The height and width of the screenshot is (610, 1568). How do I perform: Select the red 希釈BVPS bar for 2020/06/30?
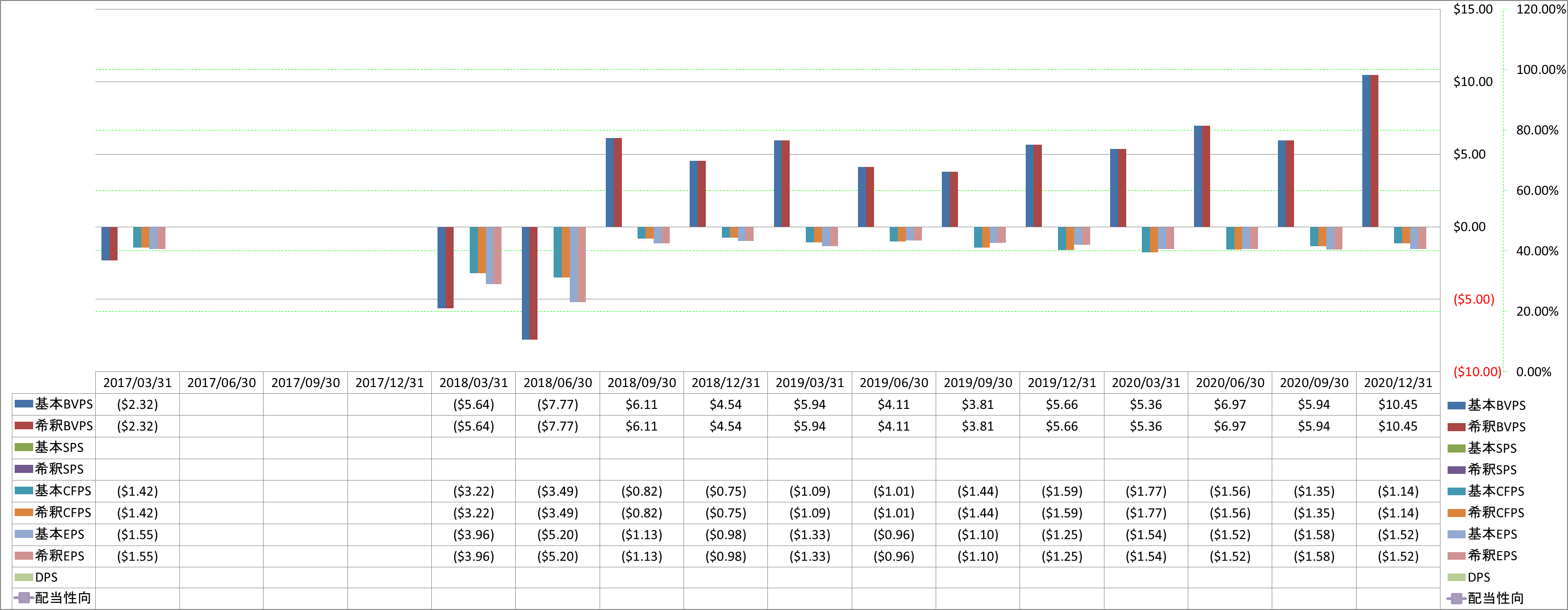(1206, 177)
